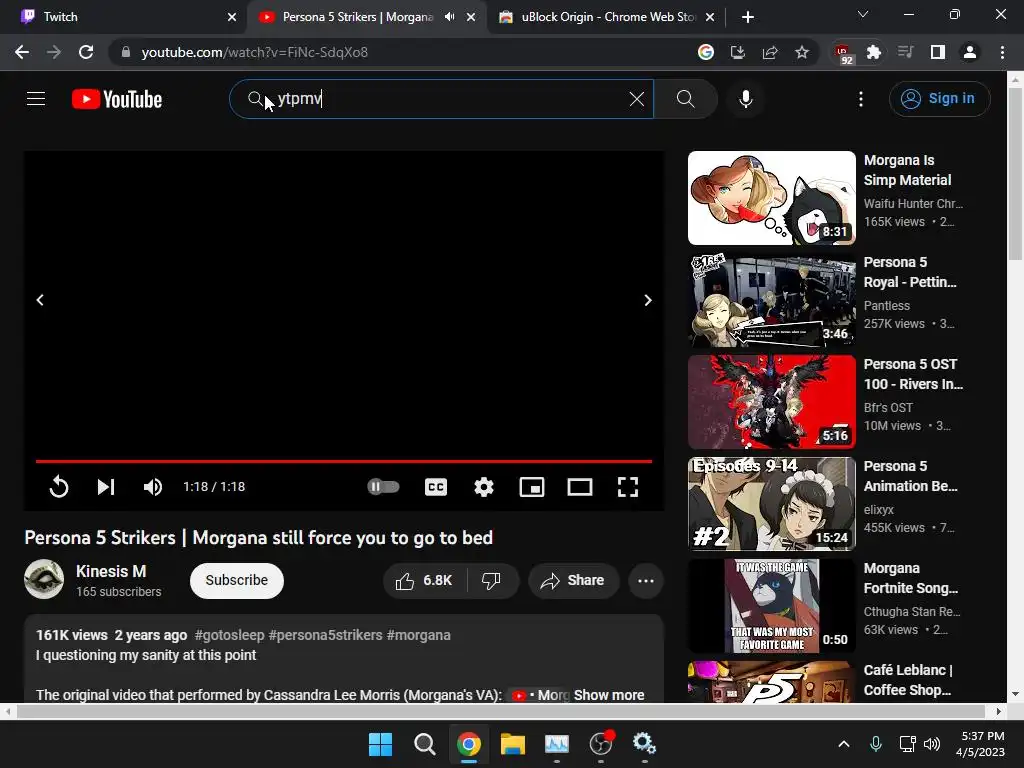Click the previous arrow on the player
Image resolution: width=1024 pixels, height=768 pixels.
tap(40, 300)
